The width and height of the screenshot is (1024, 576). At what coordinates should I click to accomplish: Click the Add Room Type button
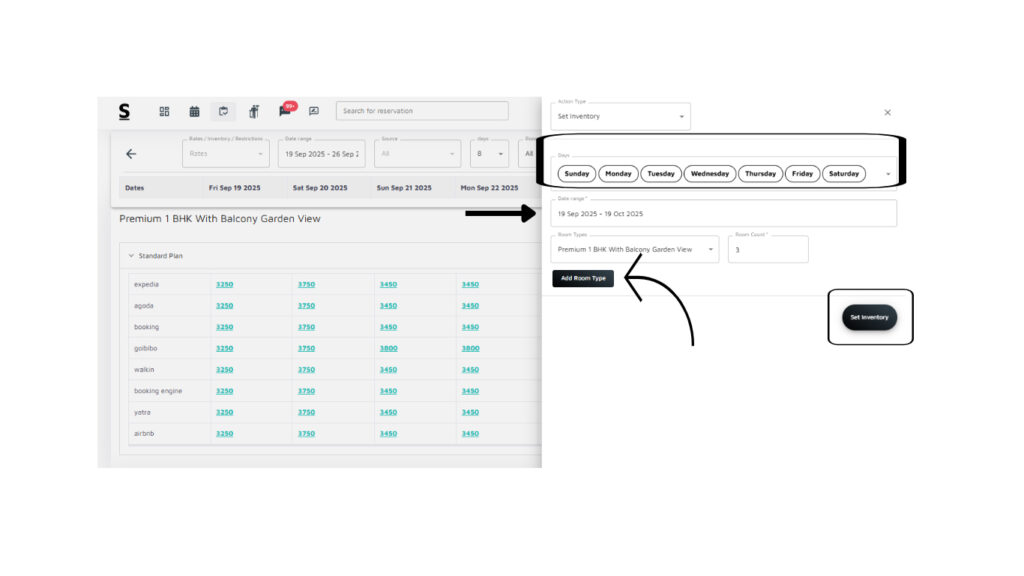583,278
